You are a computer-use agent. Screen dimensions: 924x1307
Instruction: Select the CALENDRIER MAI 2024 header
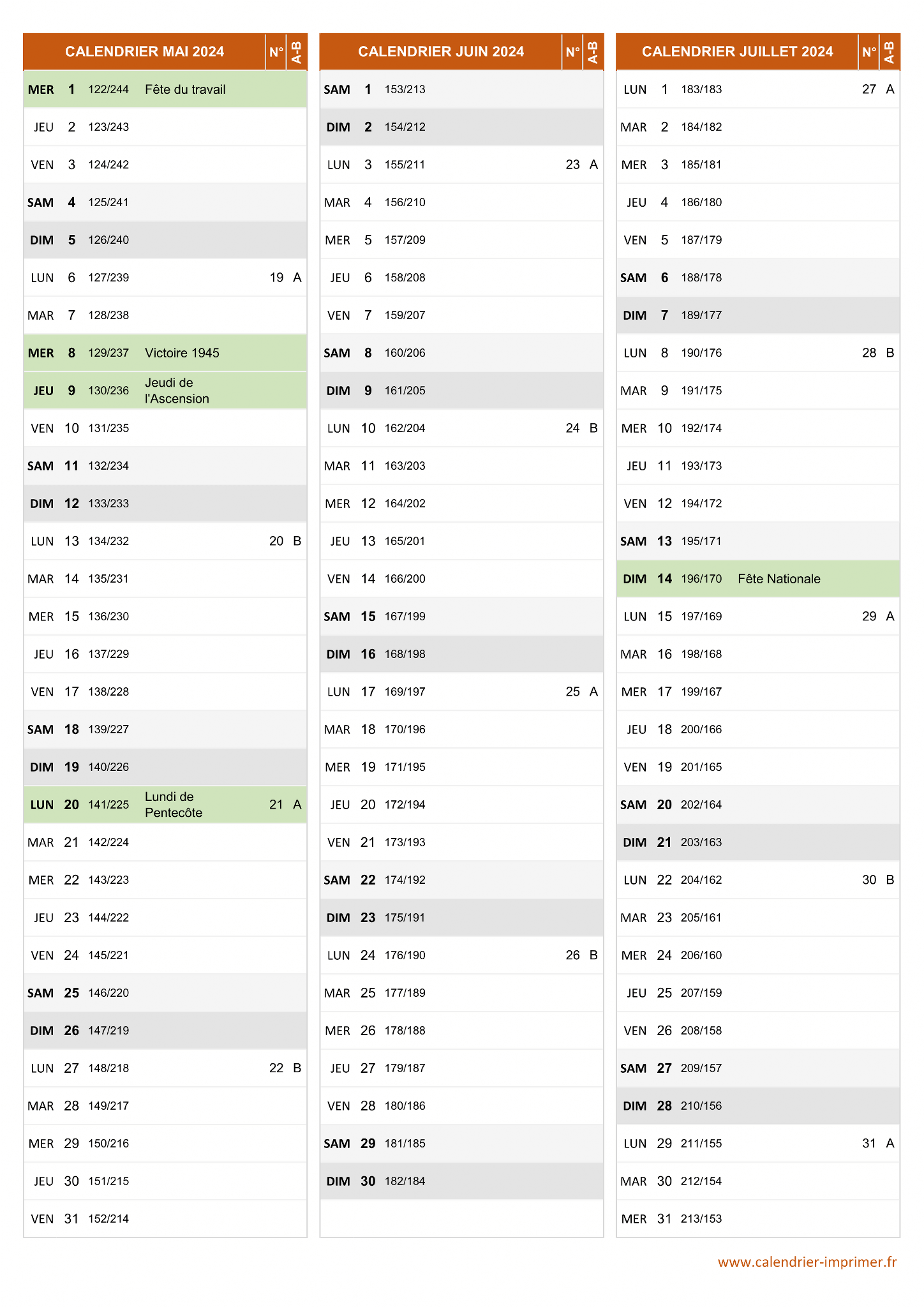(x=144, y=52)
